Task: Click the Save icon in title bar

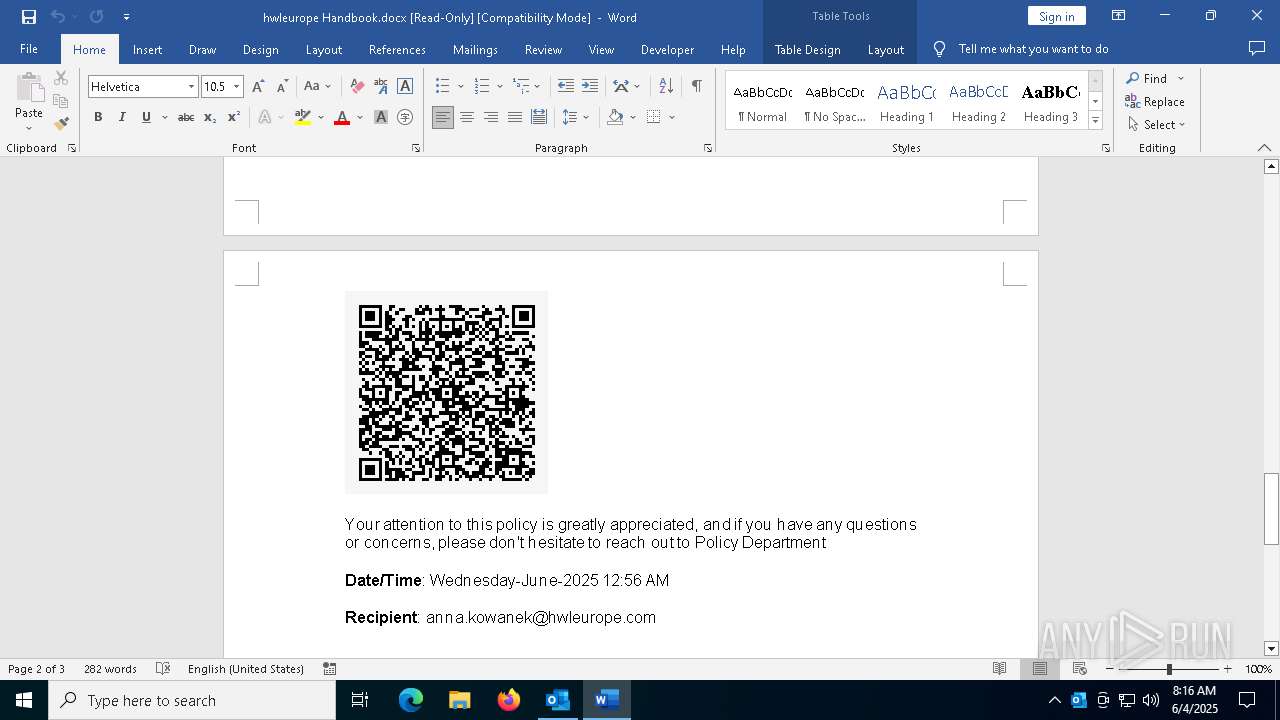Action: pos(29,17)
